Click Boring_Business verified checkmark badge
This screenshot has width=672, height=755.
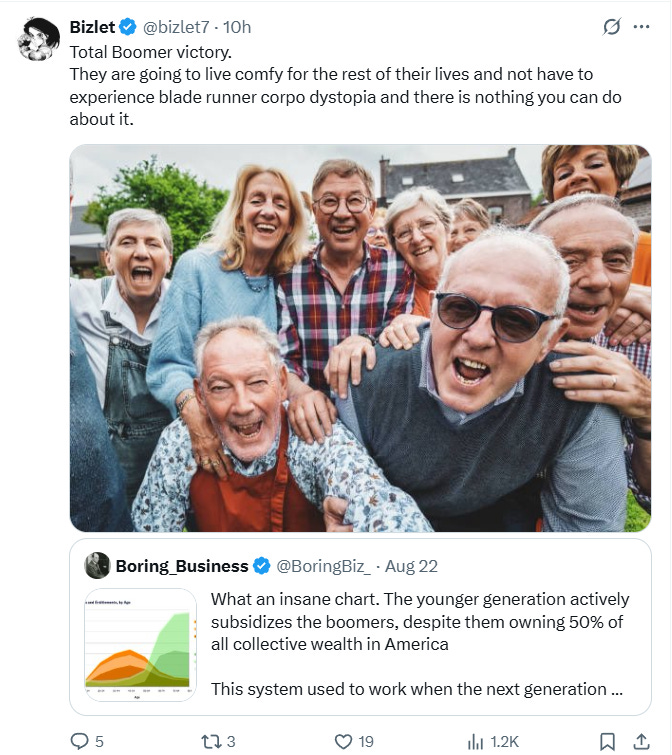tap(262, 566)
